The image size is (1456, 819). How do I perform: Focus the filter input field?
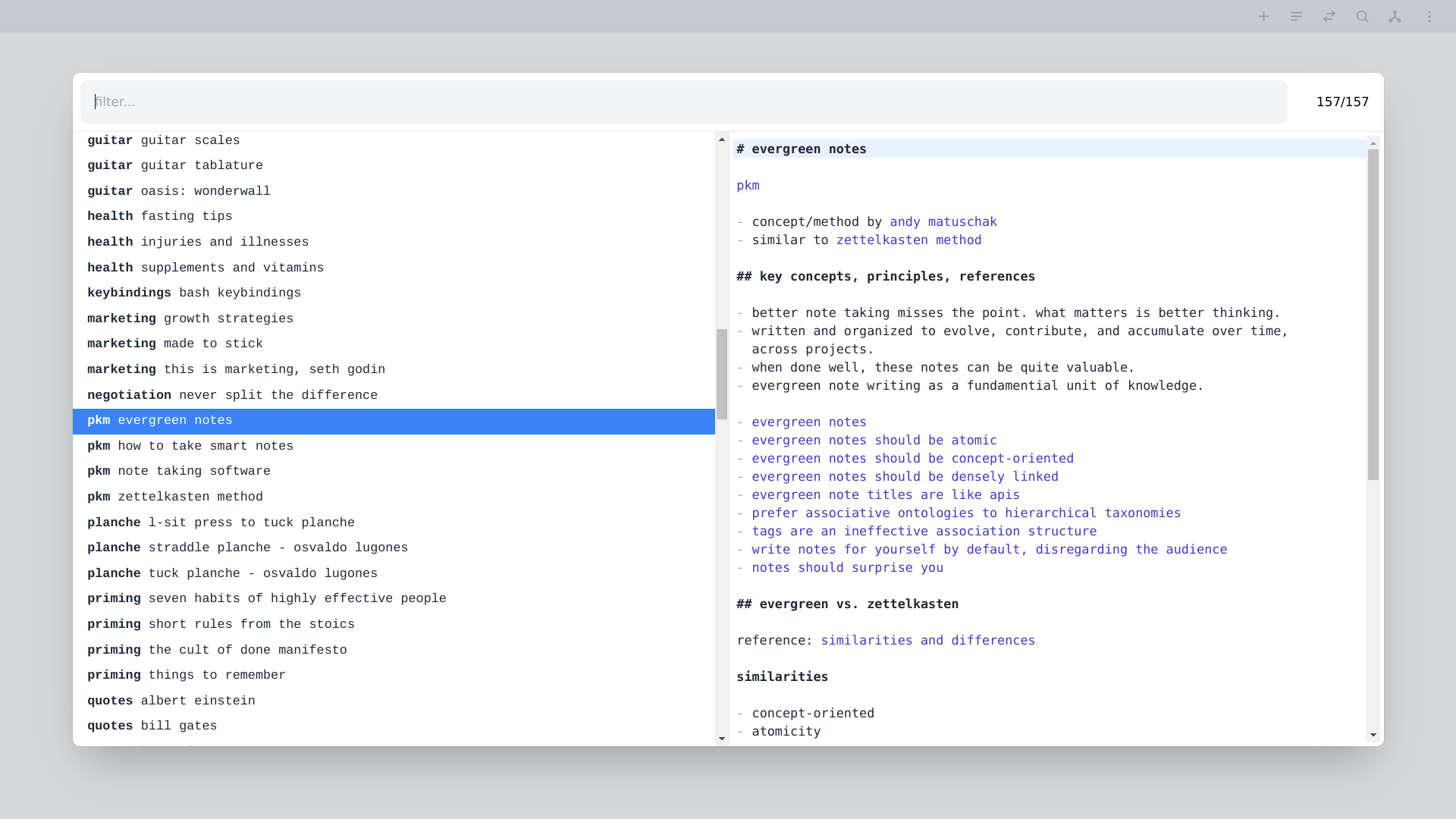[682, 102]
